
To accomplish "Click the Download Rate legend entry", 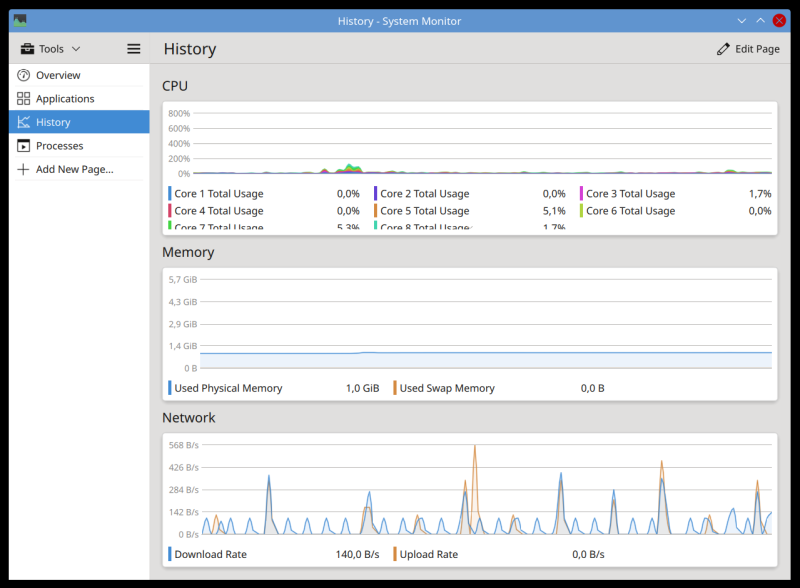I will tap(210, 554).
